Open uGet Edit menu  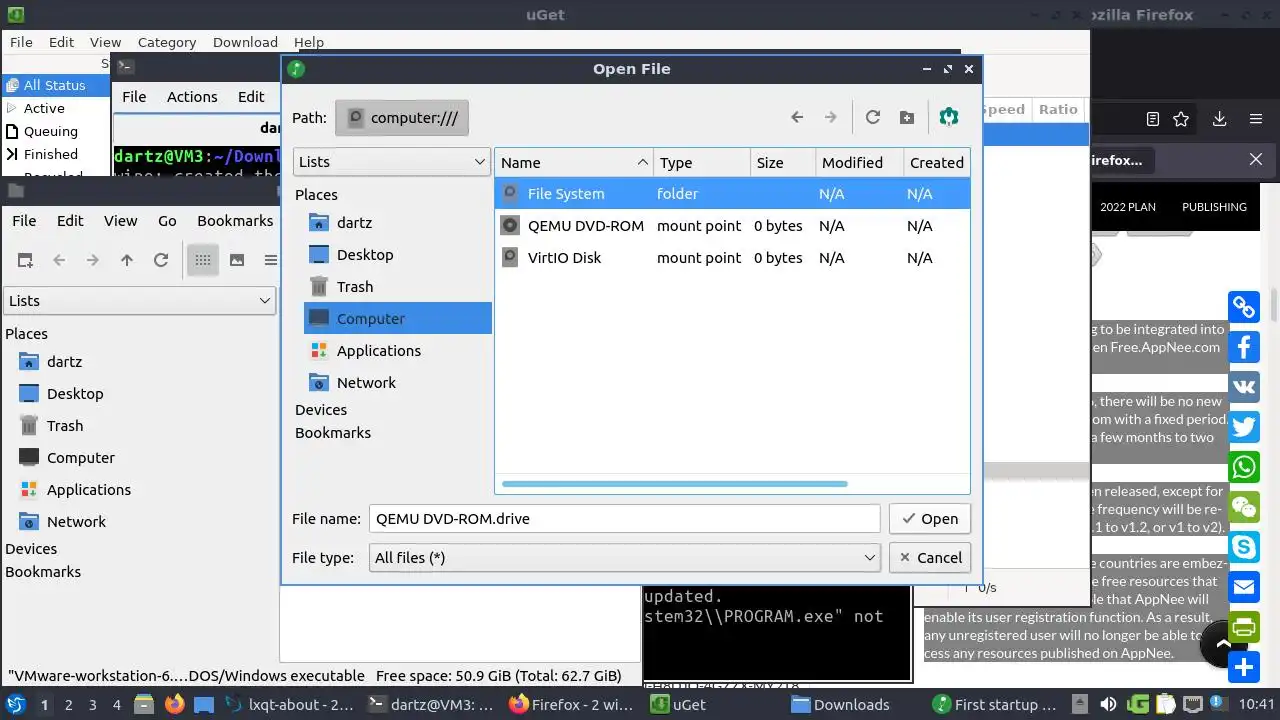point(61,42)
